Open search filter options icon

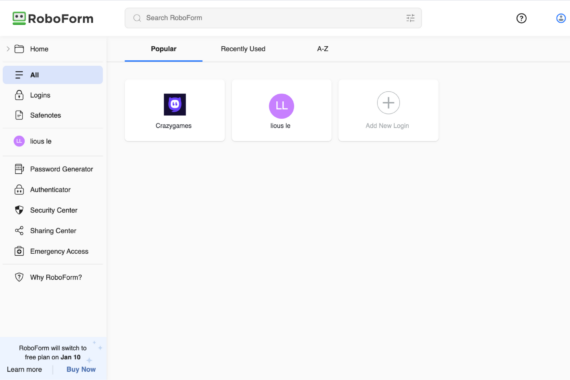pos(410,18)
